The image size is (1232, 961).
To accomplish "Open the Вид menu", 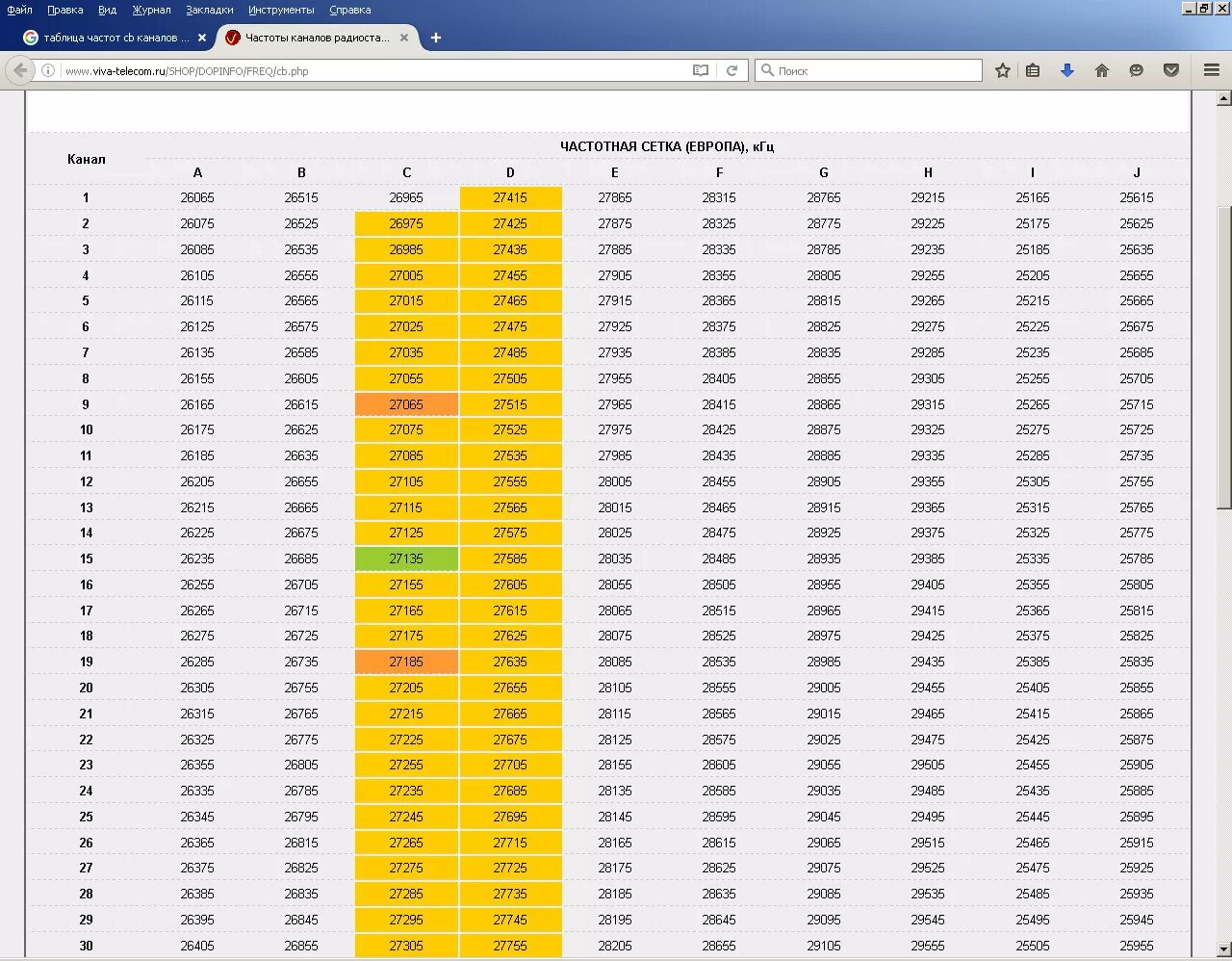I will pos(107,10).
